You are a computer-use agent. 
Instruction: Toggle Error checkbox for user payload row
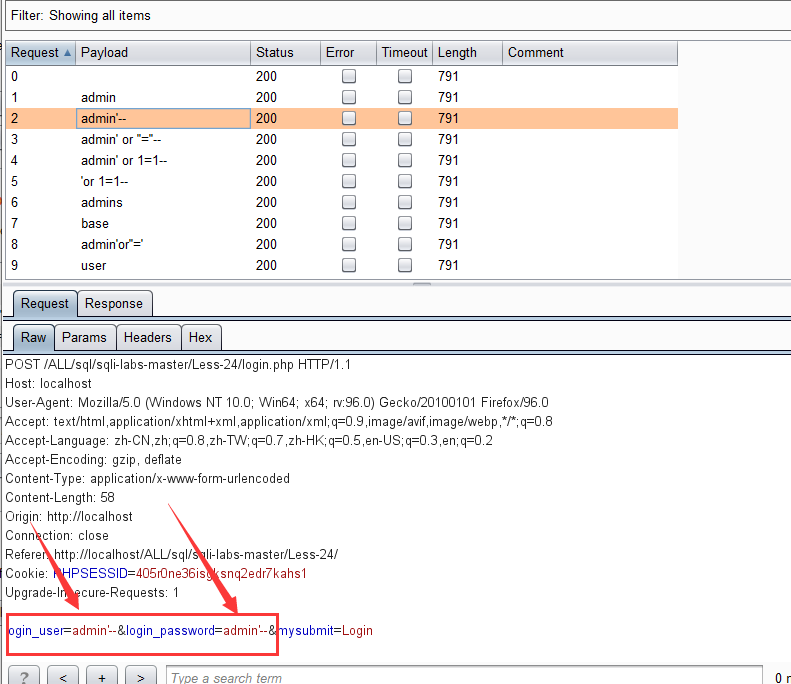349,265
